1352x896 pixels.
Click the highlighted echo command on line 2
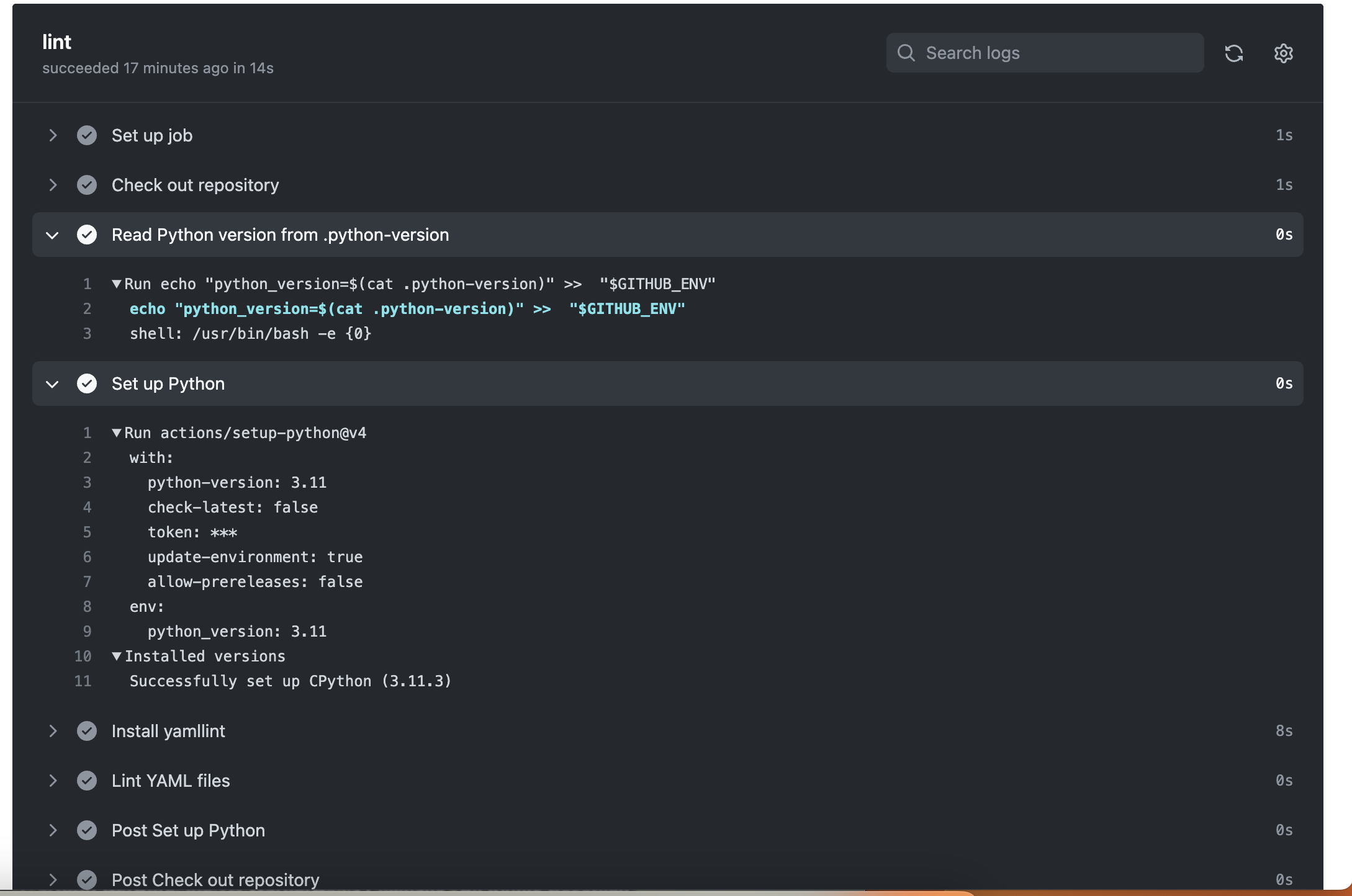[x=407, y=309]
